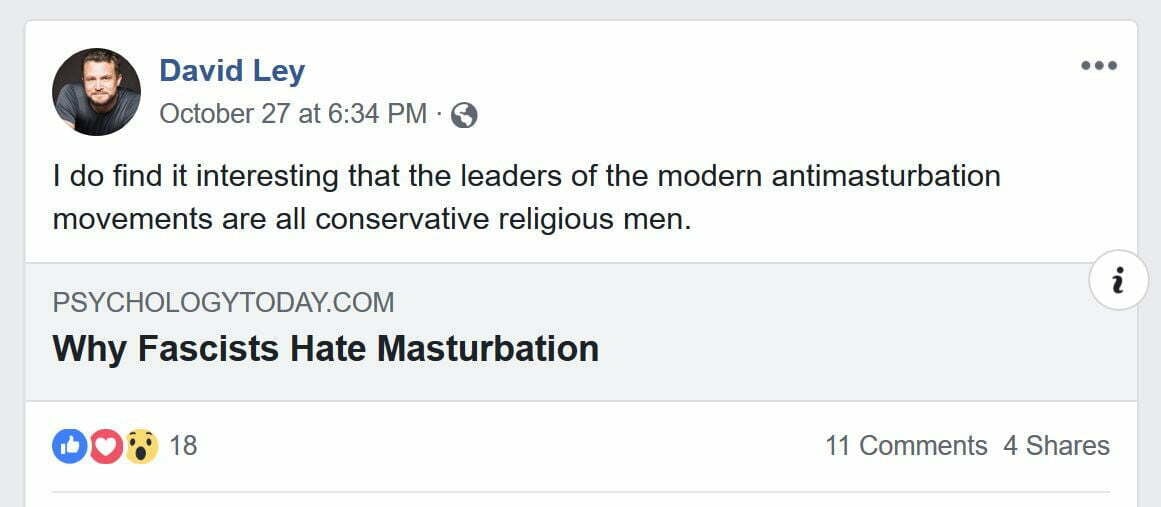
Task: Click the blue Like reaction icon
Action: click(69, 446)
